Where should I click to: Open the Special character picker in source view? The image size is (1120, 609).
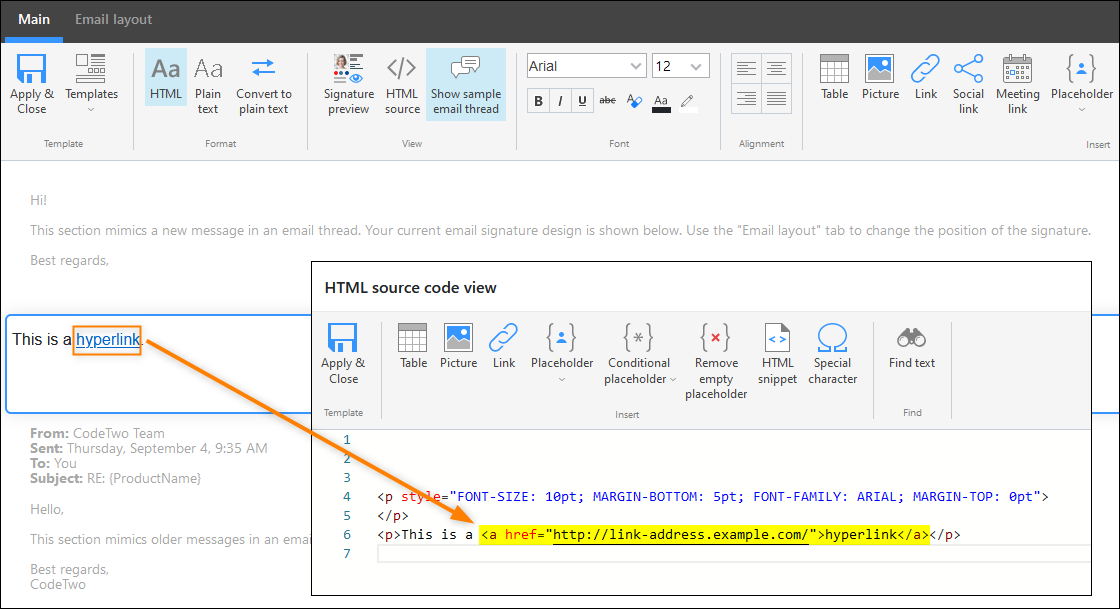pyautogui.click(x=832, y=353)
